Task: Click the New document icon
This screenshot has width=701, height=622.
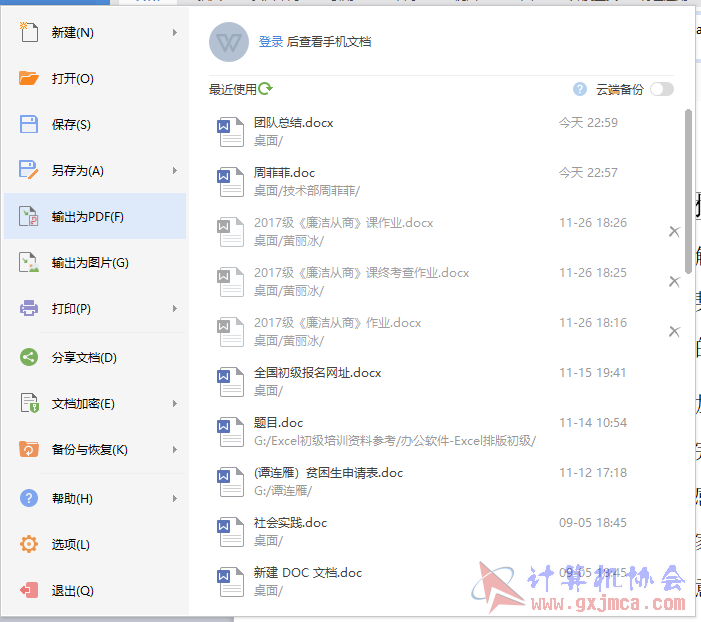Action: [x=29, y=32]
